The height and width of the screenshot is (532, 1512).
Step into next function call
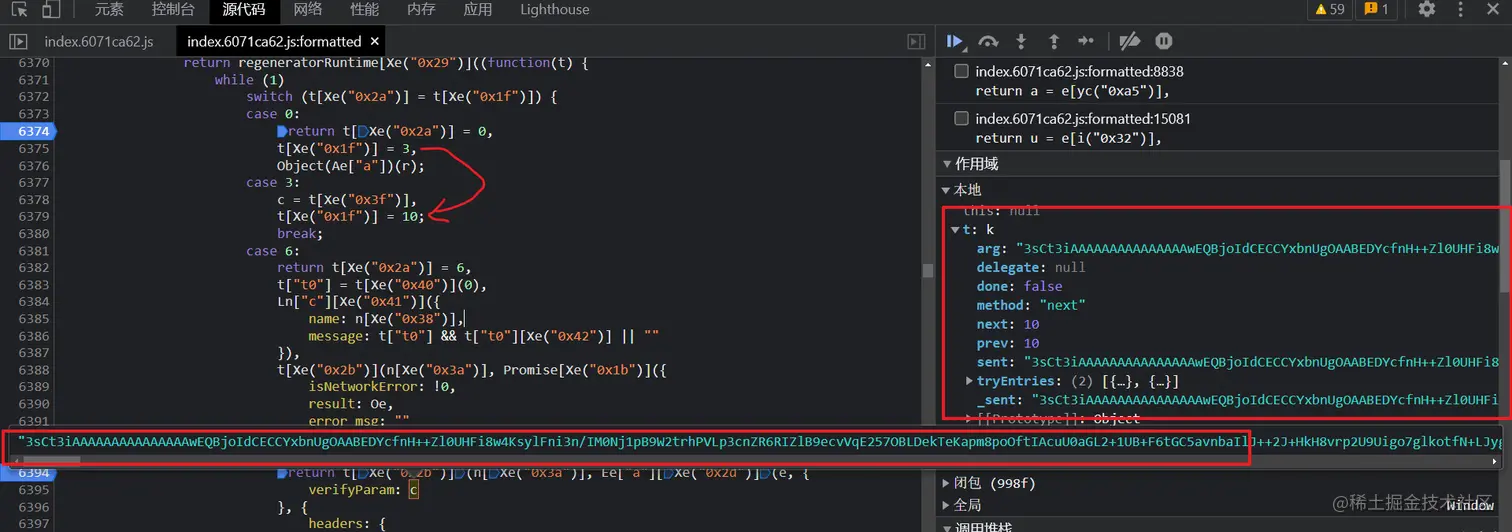[x=1021, y=41]
